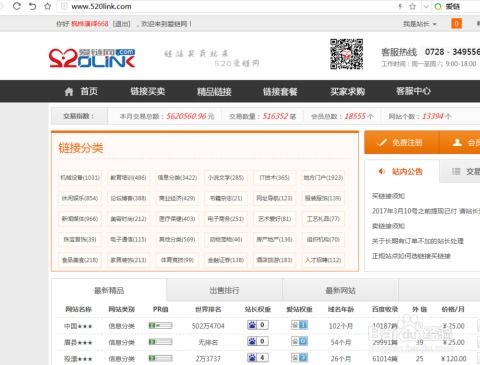
Task: Select category 商业经济(429)
Action: [x=177, y=198]
